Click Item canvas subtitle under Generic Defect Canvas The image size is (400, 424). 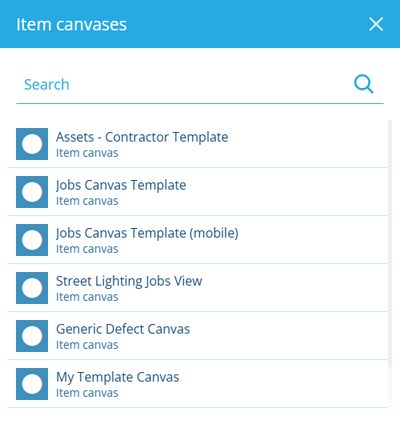click(87, 345)
